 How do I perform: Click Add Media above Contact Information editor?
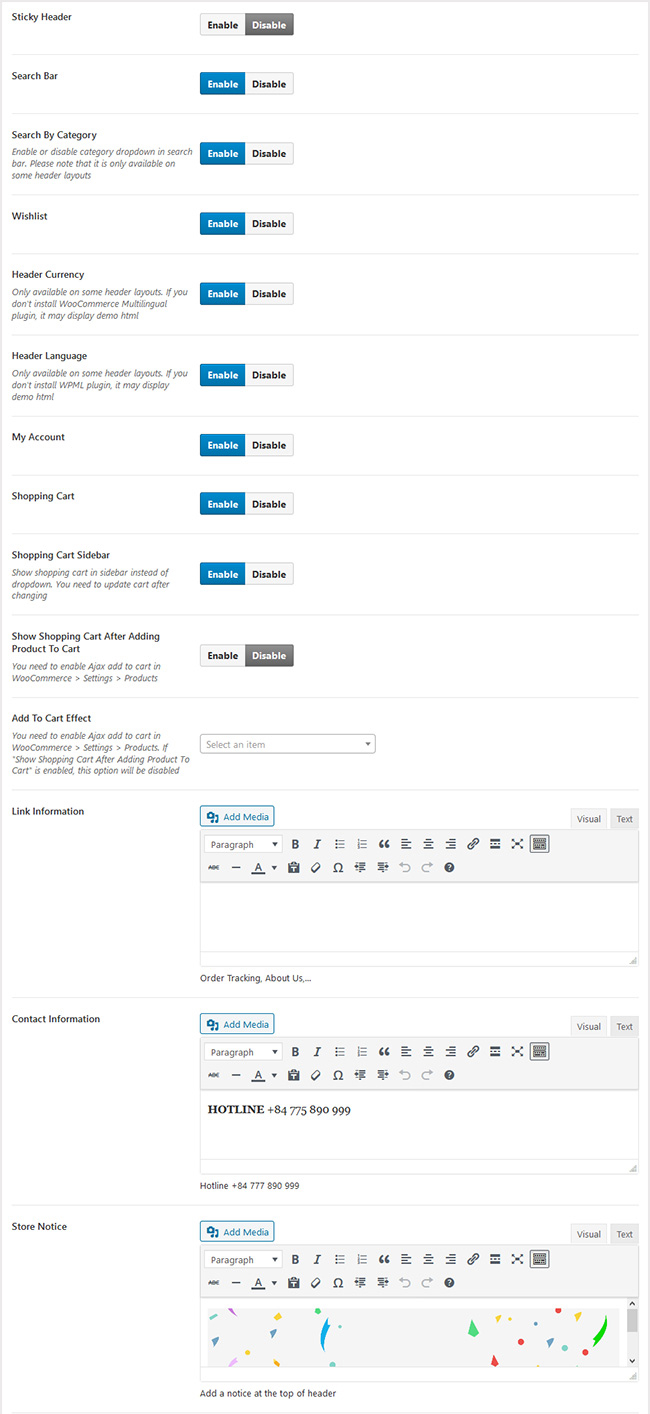tap(237, 1024)
